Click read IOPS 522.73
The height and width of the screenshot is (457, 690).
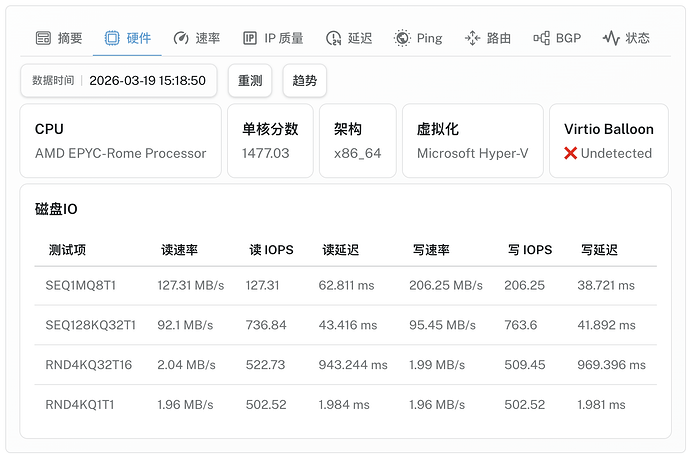[265, 365]
